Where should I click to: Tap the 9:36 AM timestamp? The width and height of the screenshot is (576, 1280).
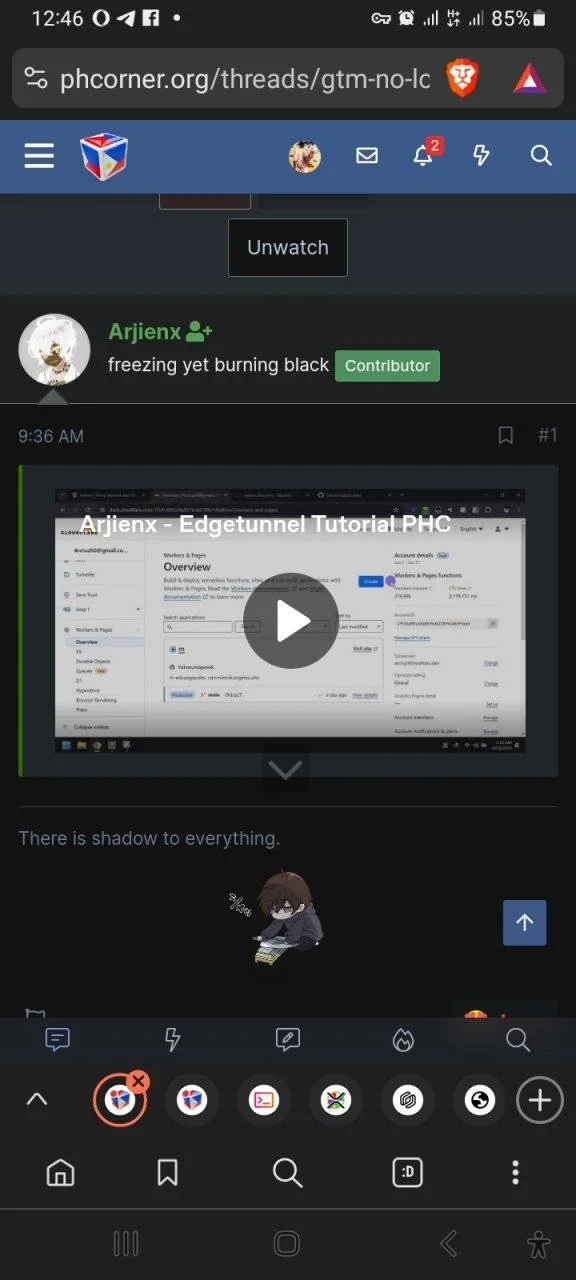click(x=51, y=436)
